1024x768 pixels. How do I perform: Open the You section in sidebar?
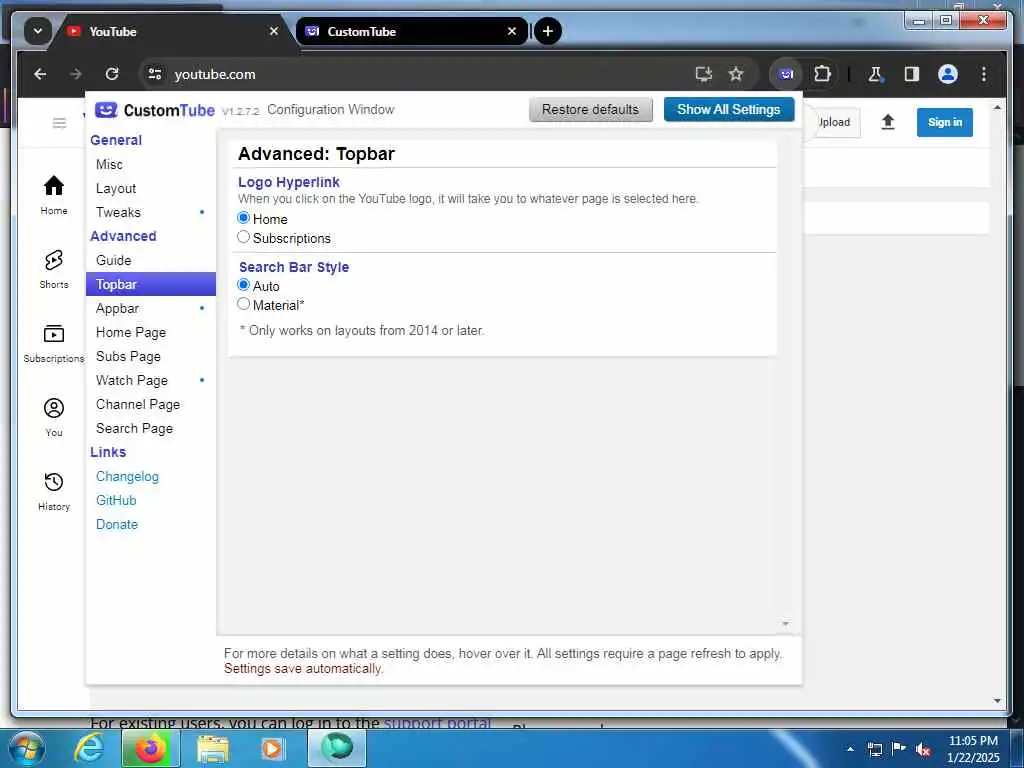coord(54,417)
